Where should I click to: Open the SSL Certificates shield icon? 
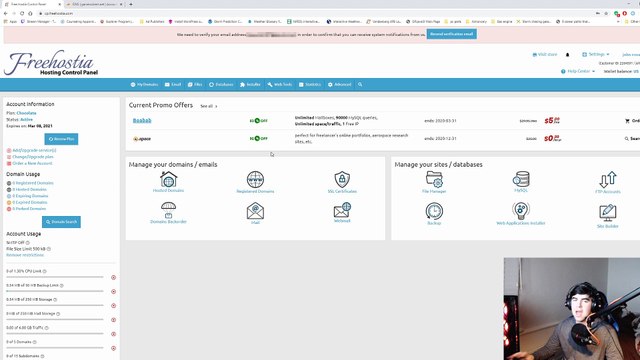pos(342,179)
